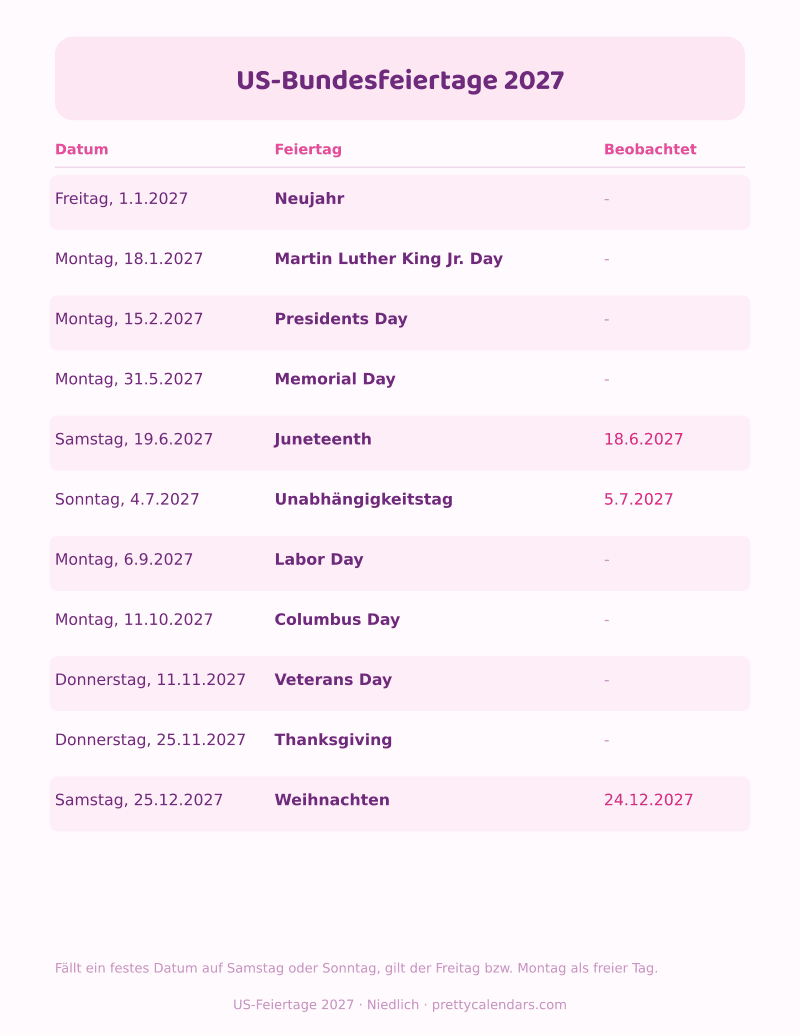Click observed date 18.6.2027
The height and width of the screenshot is (1036, 800).
643,439
